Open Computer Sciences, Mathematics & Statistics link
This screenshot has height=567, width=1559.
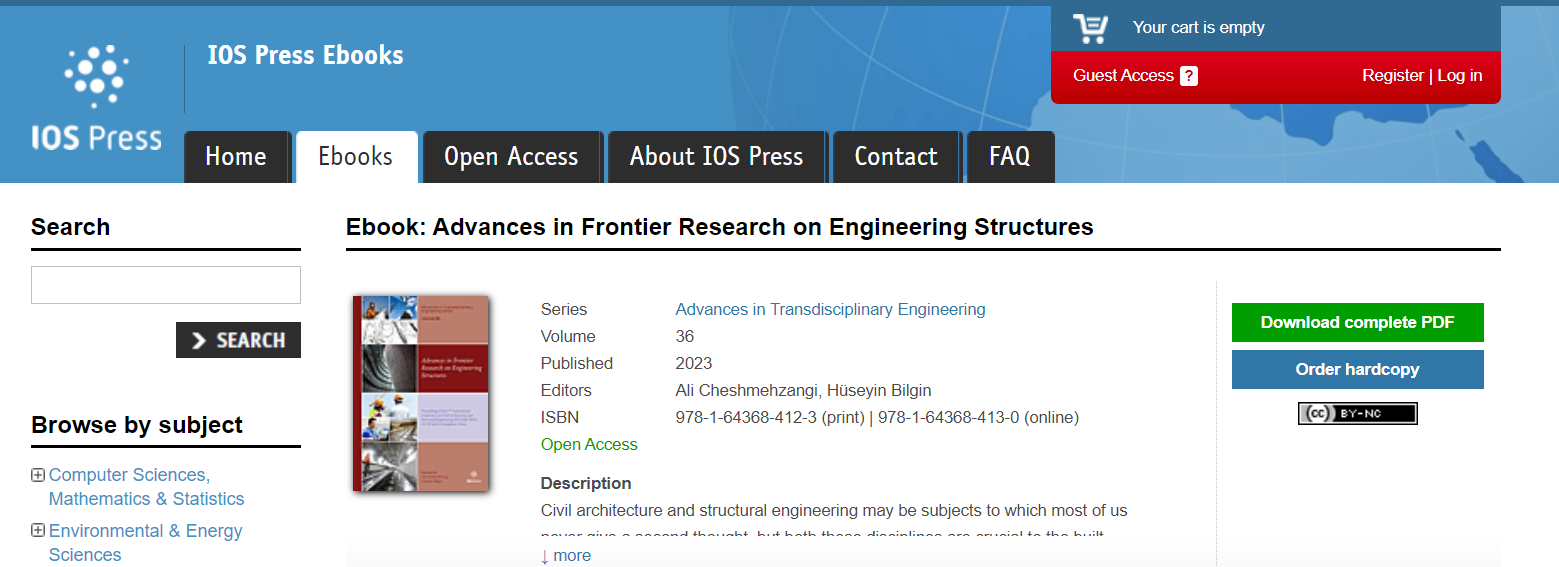click(146, 487)
